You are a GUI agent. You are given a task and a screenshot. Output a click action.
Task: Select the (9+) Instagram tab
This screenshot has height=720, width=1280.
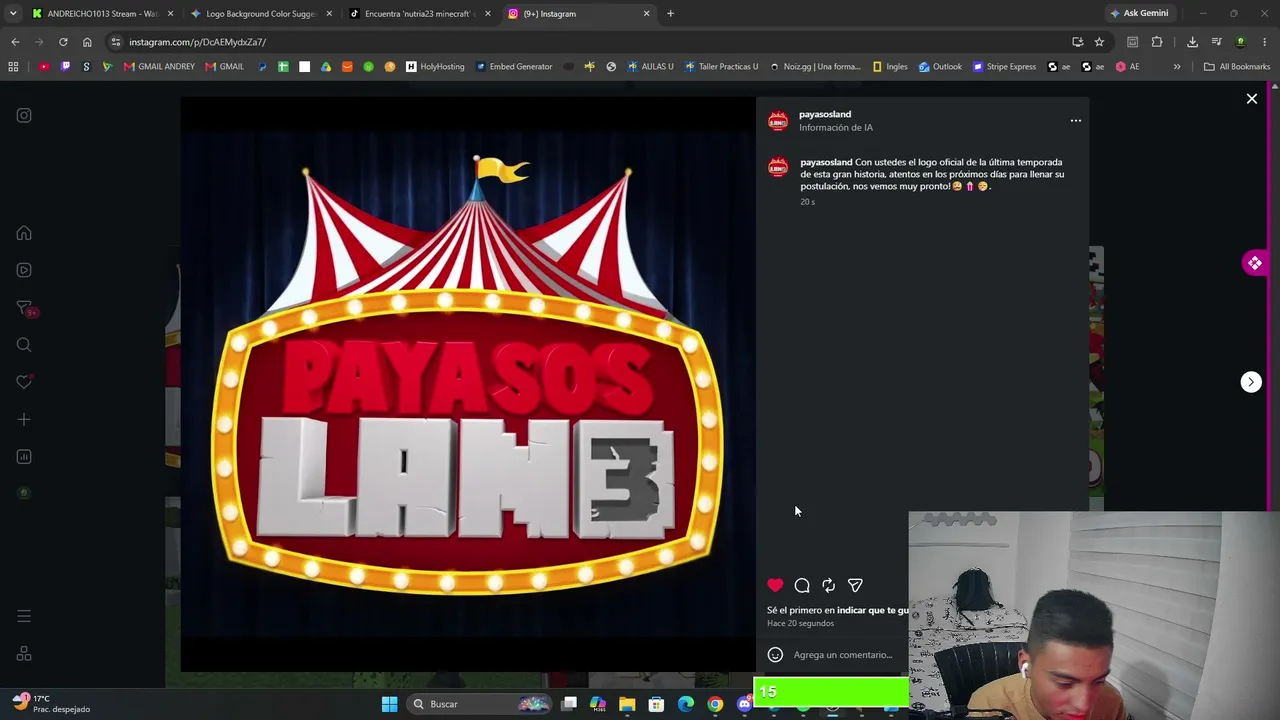pos(577,14)
